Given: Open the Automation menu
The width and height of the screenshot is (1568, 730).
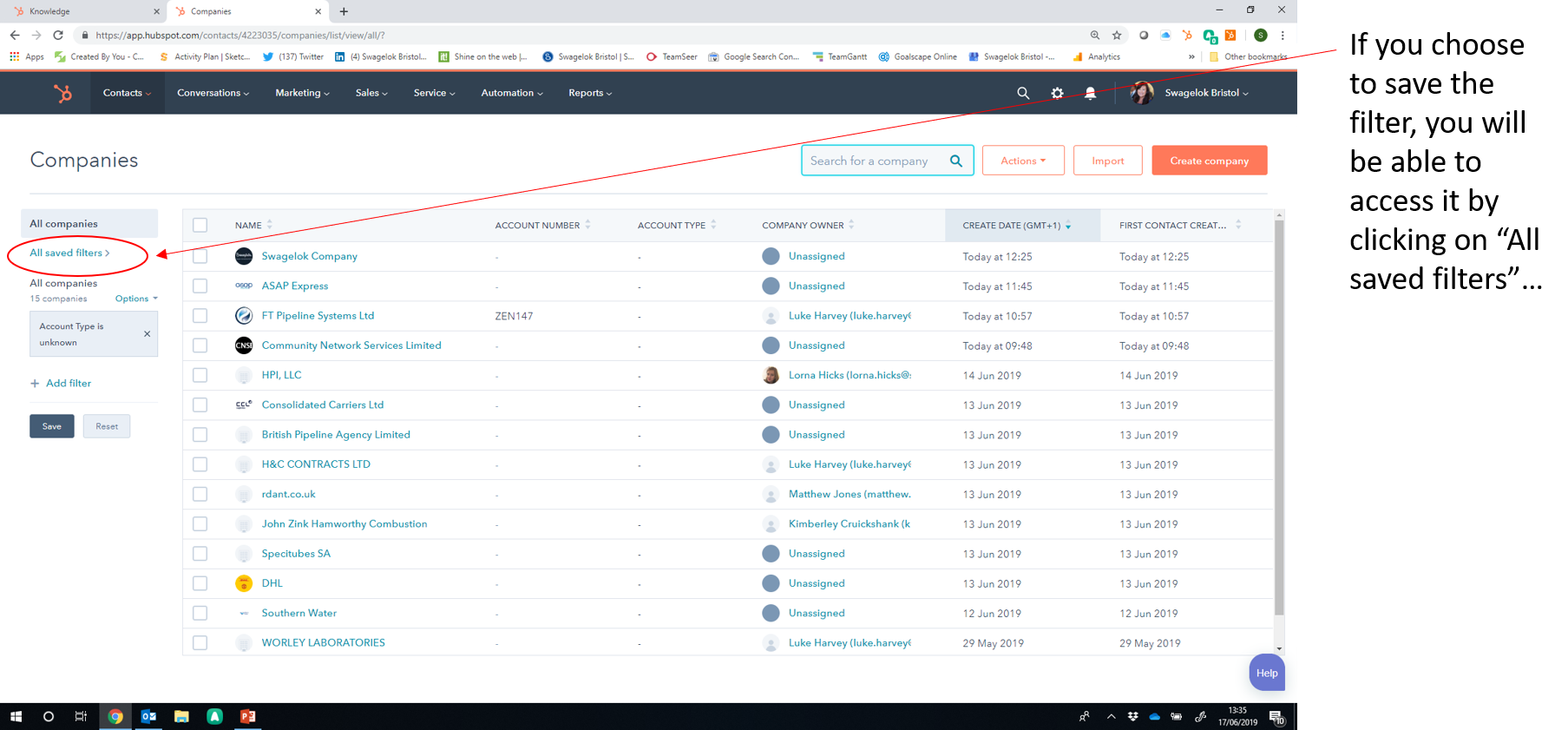Looking at the screenshot, I should (512, 93).
